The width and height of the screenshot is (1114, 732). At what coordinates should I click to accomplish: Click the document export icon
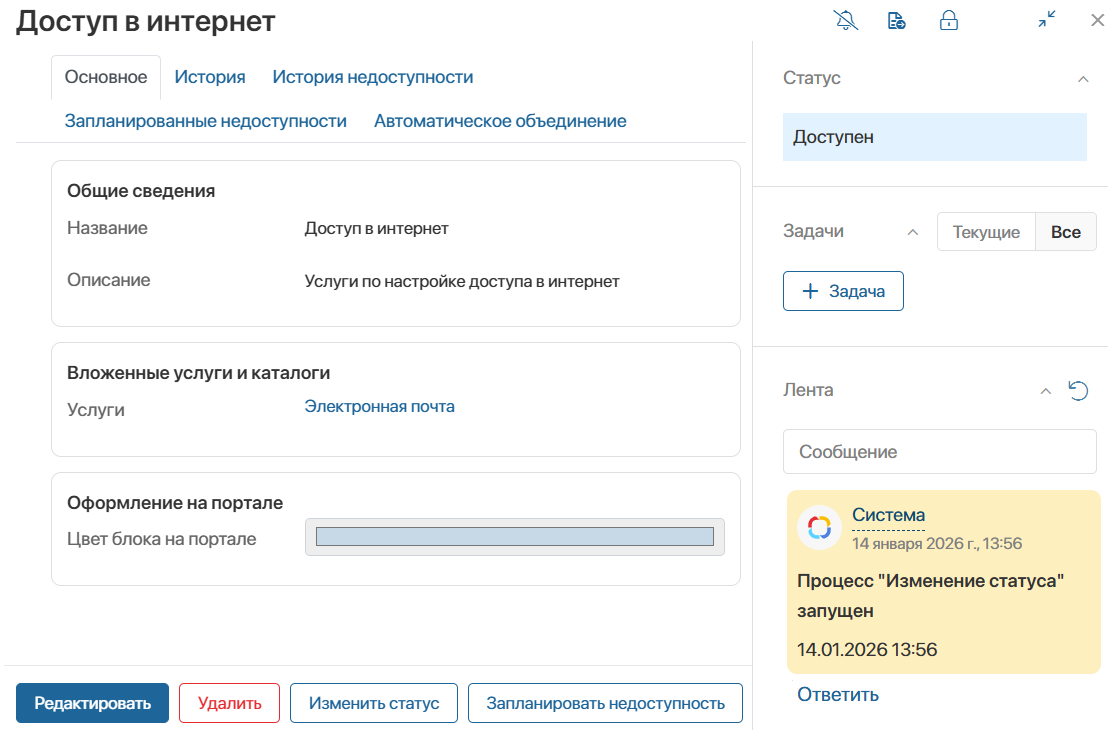(897, 21)
